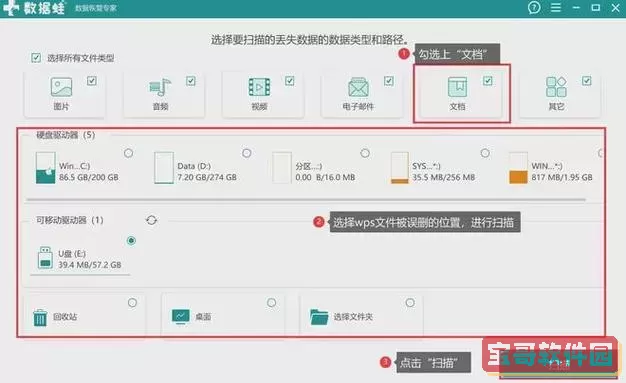Screen dimensions: 626x383
Task: Toggle the 文档 checkbox
Action: 488,81
